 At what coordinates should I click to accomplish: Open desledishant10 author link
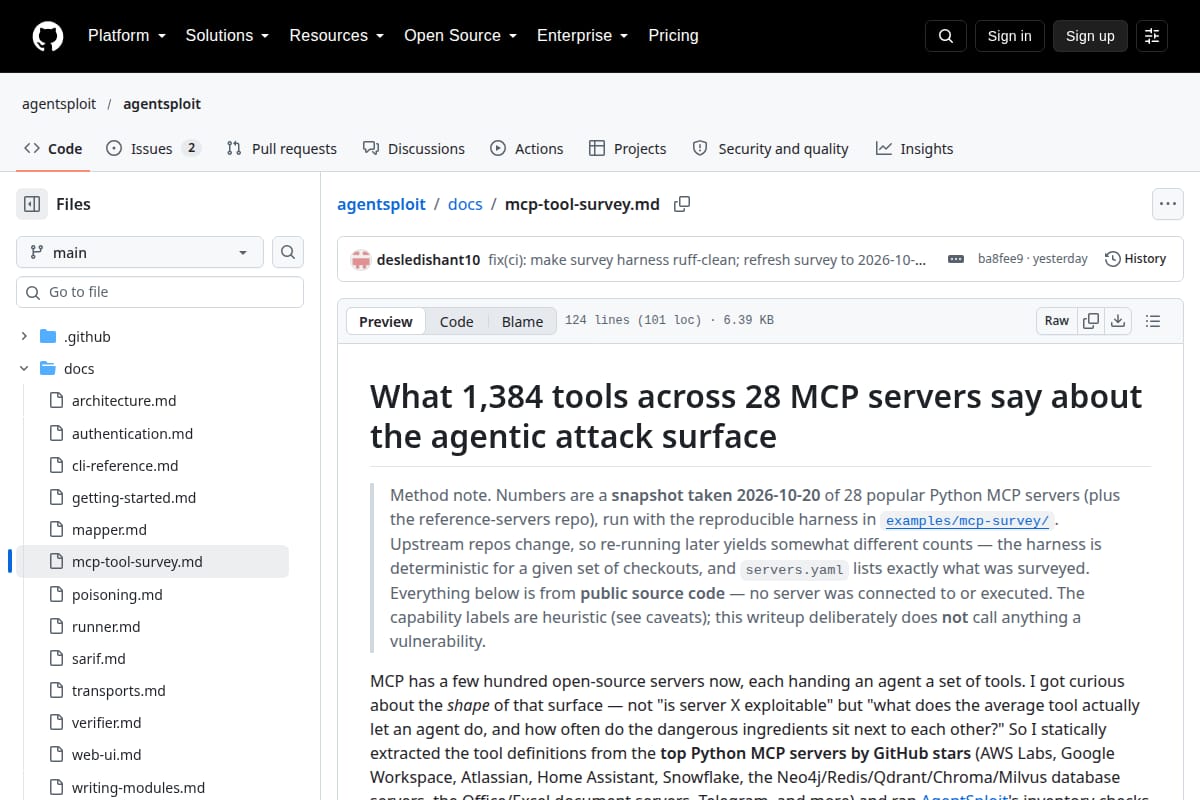click(428, 259)
